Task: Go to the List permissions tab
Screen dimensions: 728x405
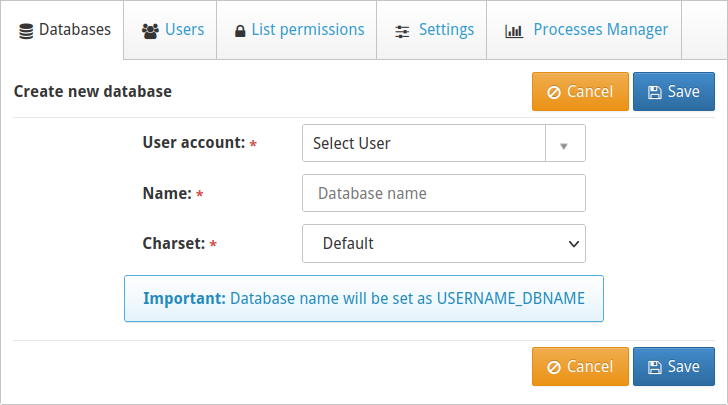Action: click(299, 30)
